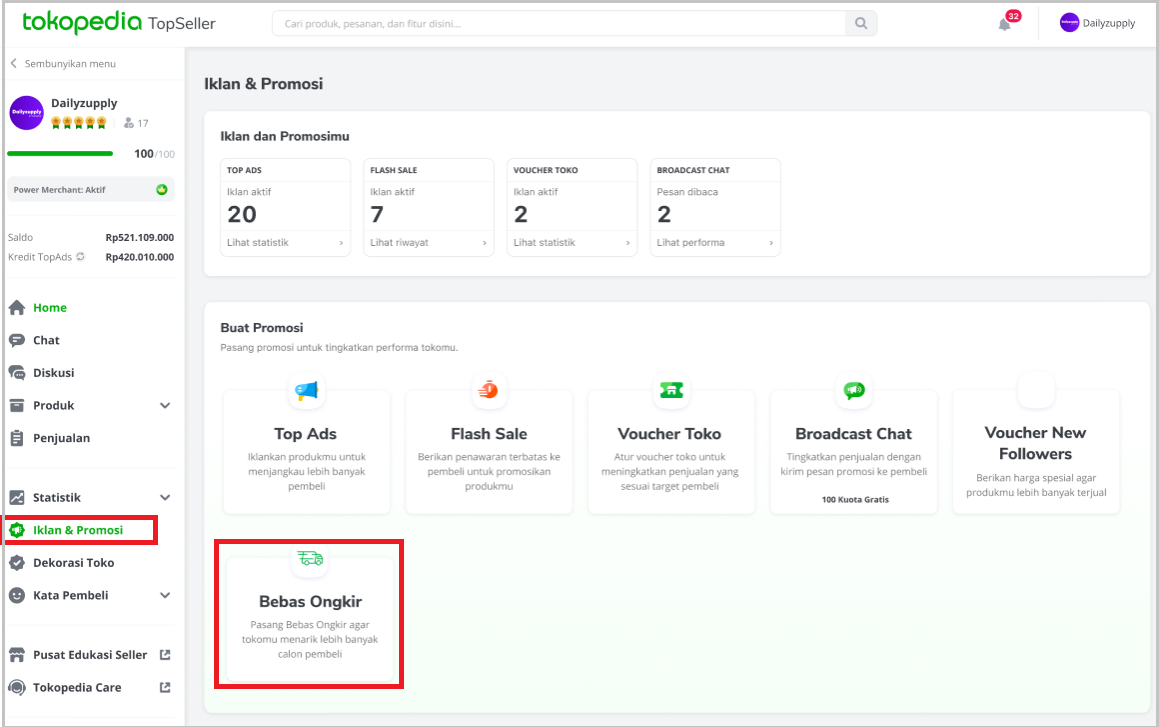The height and width of the screenshot is (727, 1159).
Task: Refresh Kredit TopAds balance icon
Action: click(x=81, y=257)
